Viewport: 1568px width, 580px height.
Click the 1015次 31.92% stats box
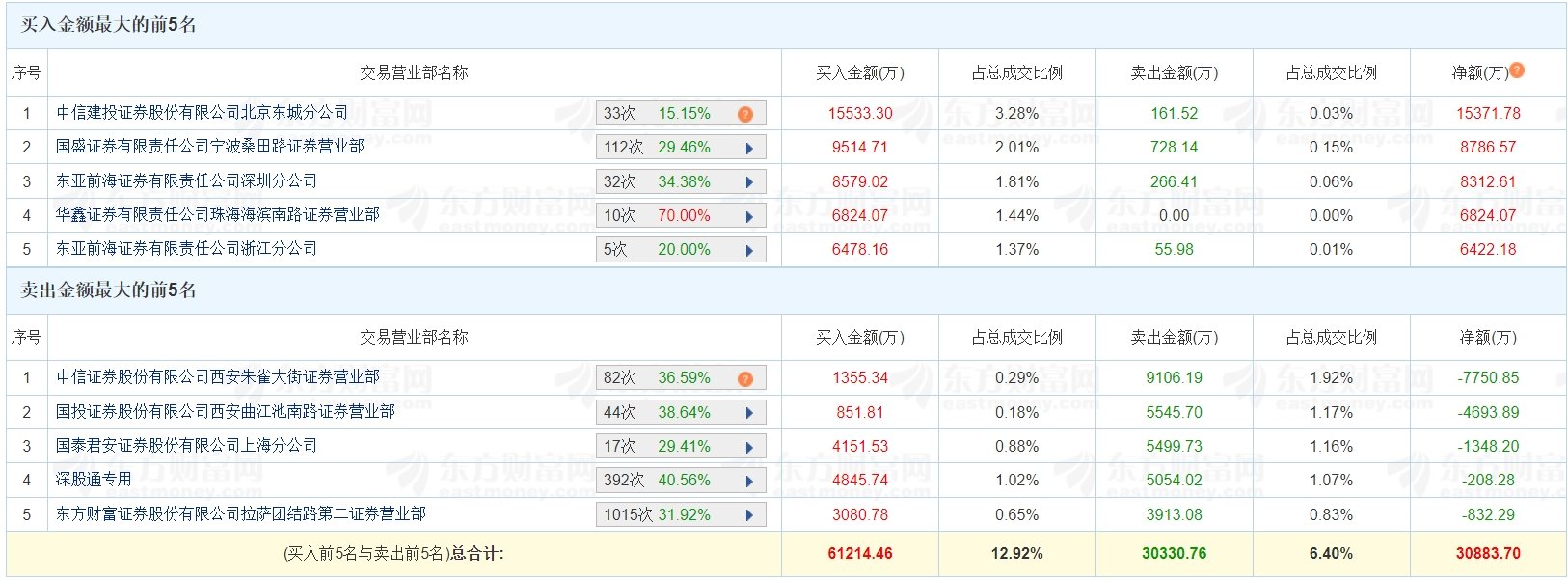[x=681, y=514]
